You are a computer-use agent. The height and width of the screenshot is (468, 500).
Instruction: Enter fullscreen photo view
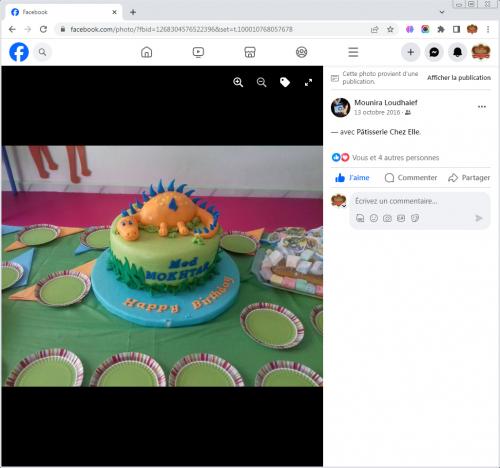click(308, 82)
